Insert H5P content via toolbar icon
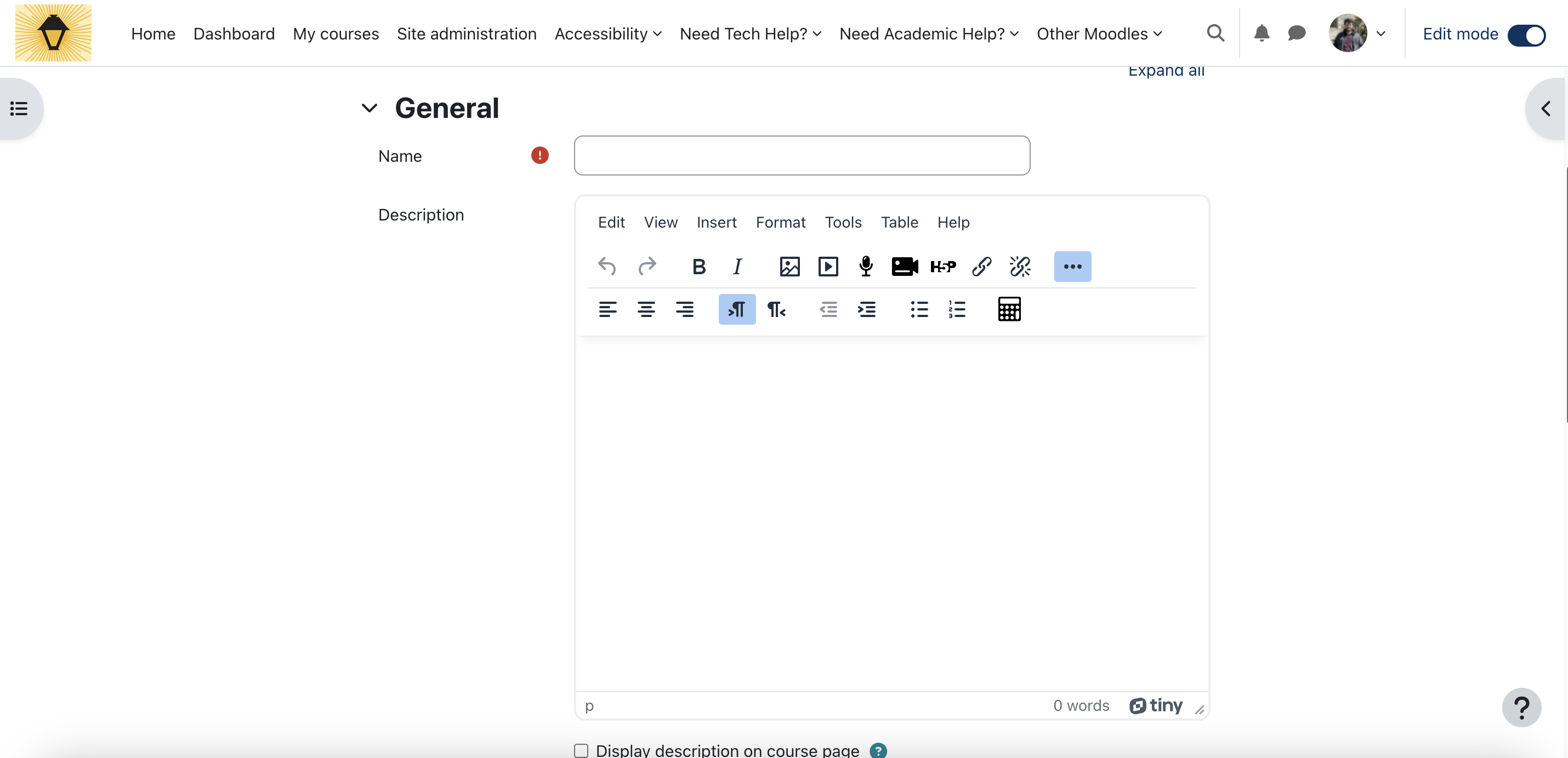The height and width of the screenshot is (758, 1568). point(943,267)
